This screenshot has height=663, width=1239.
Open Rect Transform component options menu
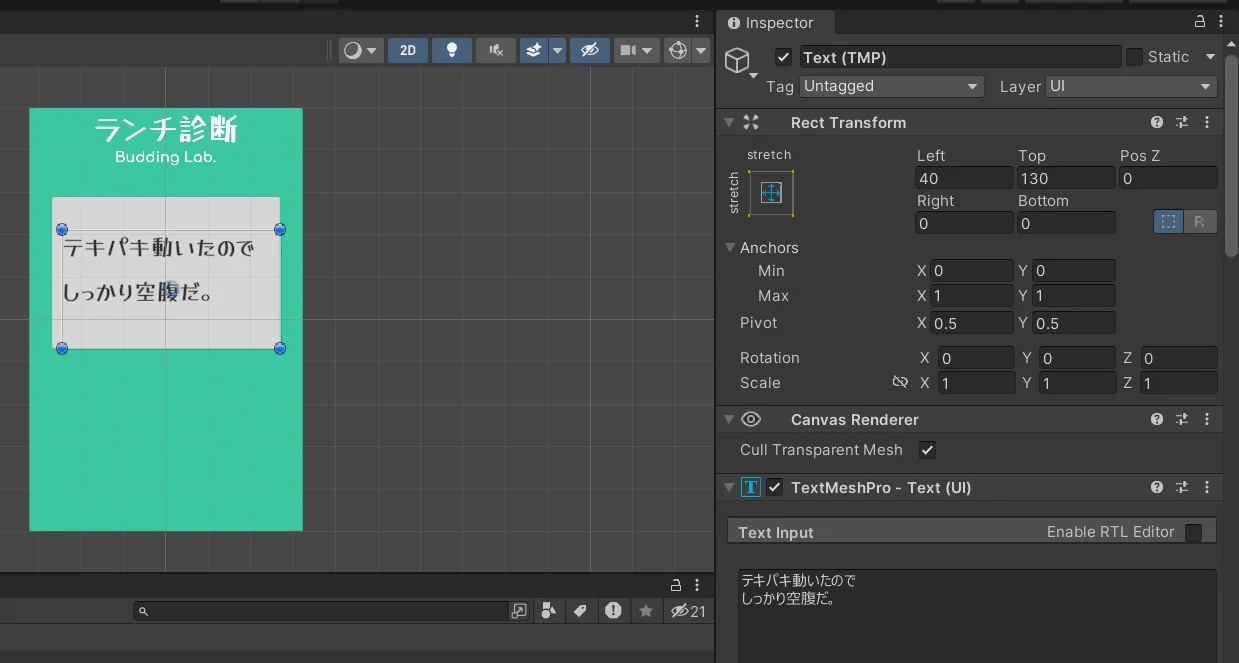(1207, 122)
